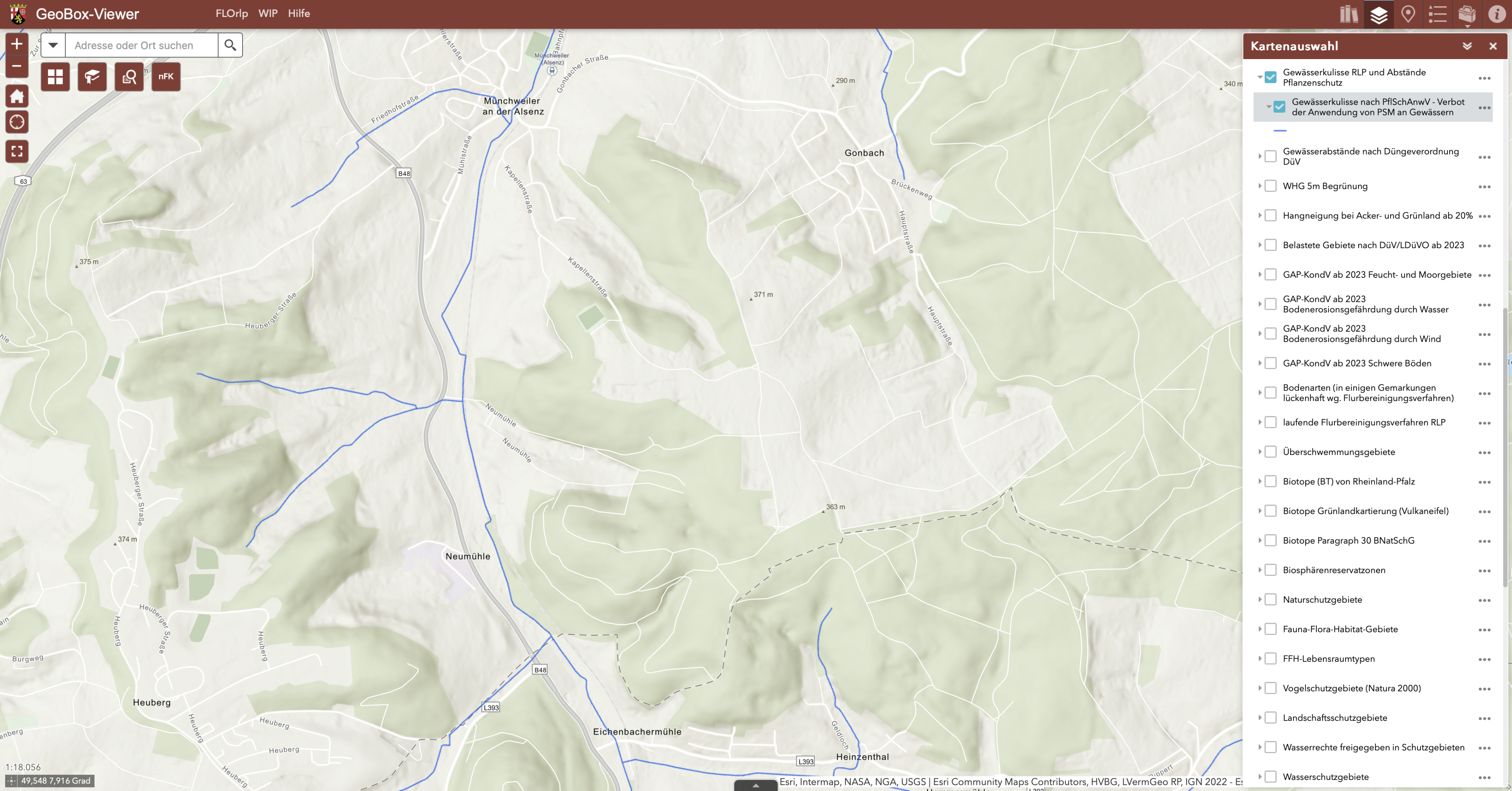The height and width of the screenshot is (791, 1512).
Task: Click the Adresse oder Ort suchen field
Action: click(x=141, y=45)
